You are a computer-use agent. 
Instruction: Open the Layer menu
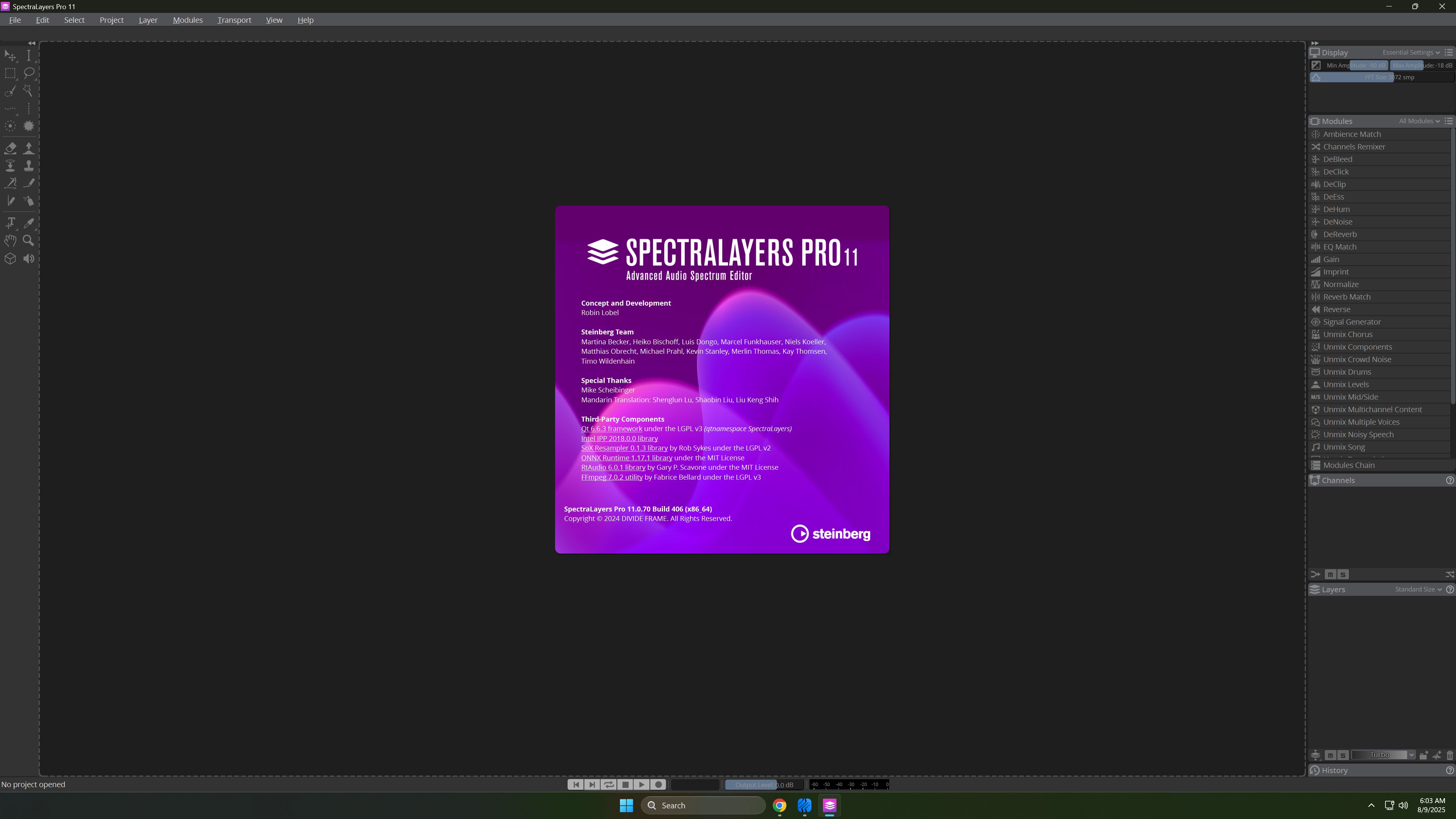pos(148,20)
